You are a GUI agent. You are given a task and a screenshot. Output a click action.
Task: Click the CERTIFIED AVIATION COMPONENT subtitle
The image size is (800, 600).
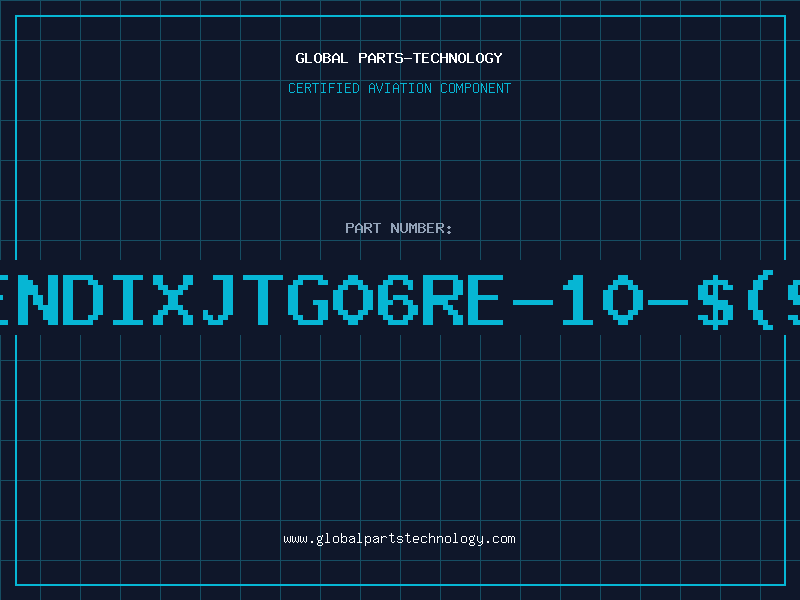399,88
